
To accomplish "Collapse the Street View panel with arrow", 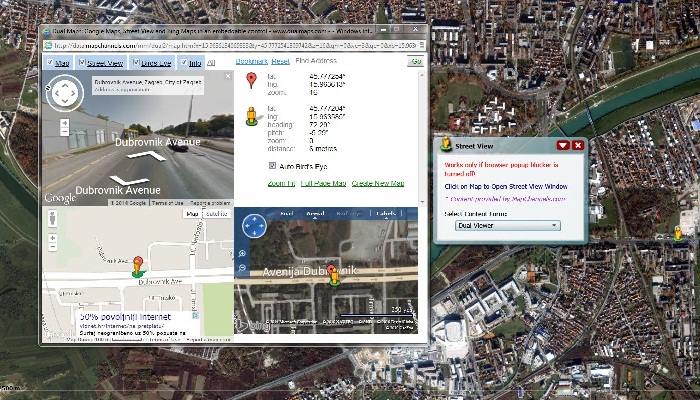I will [x=563, y=145].
